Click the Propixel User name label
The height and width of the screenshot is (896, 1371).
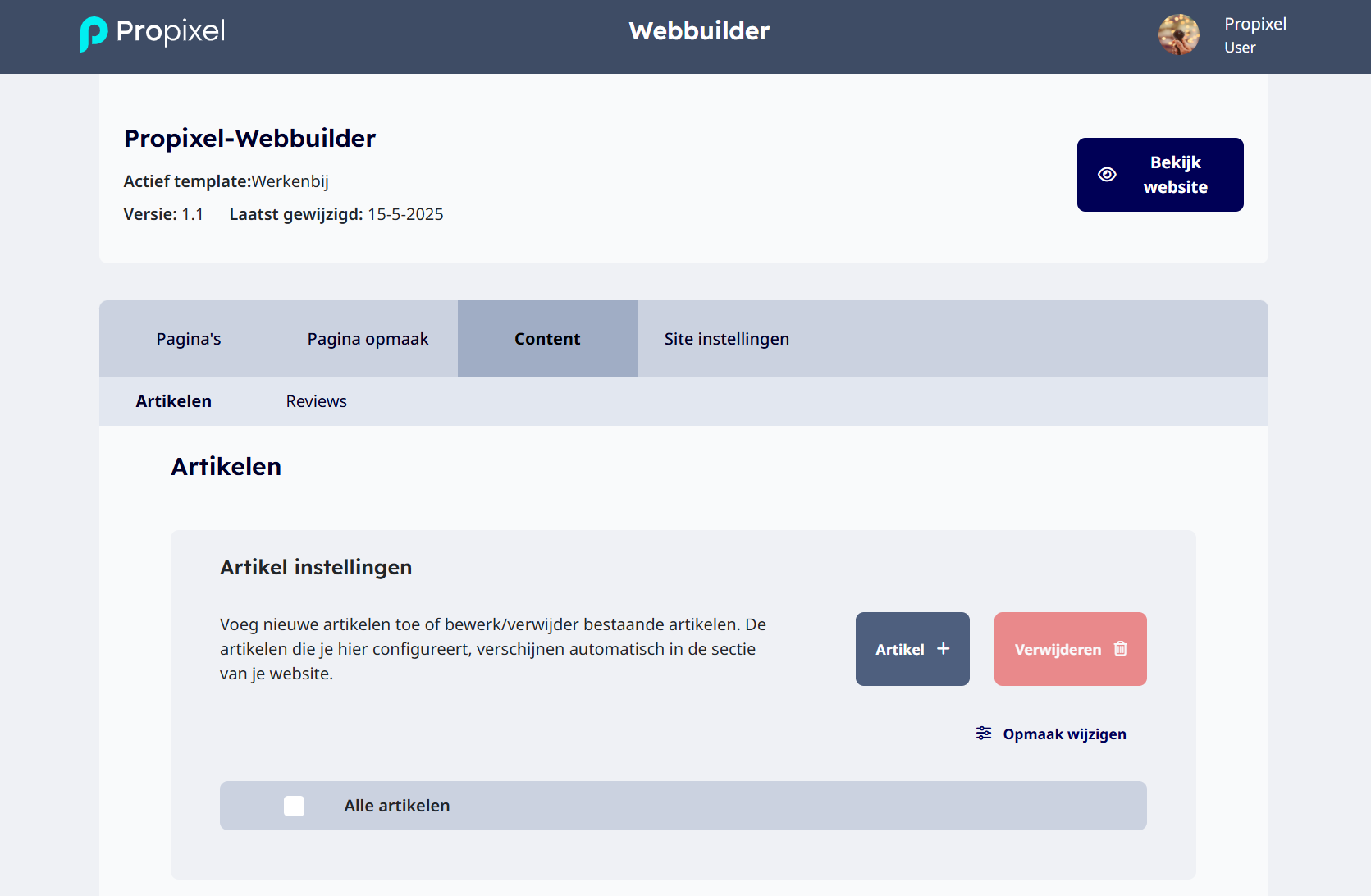tap(1255, 35)
